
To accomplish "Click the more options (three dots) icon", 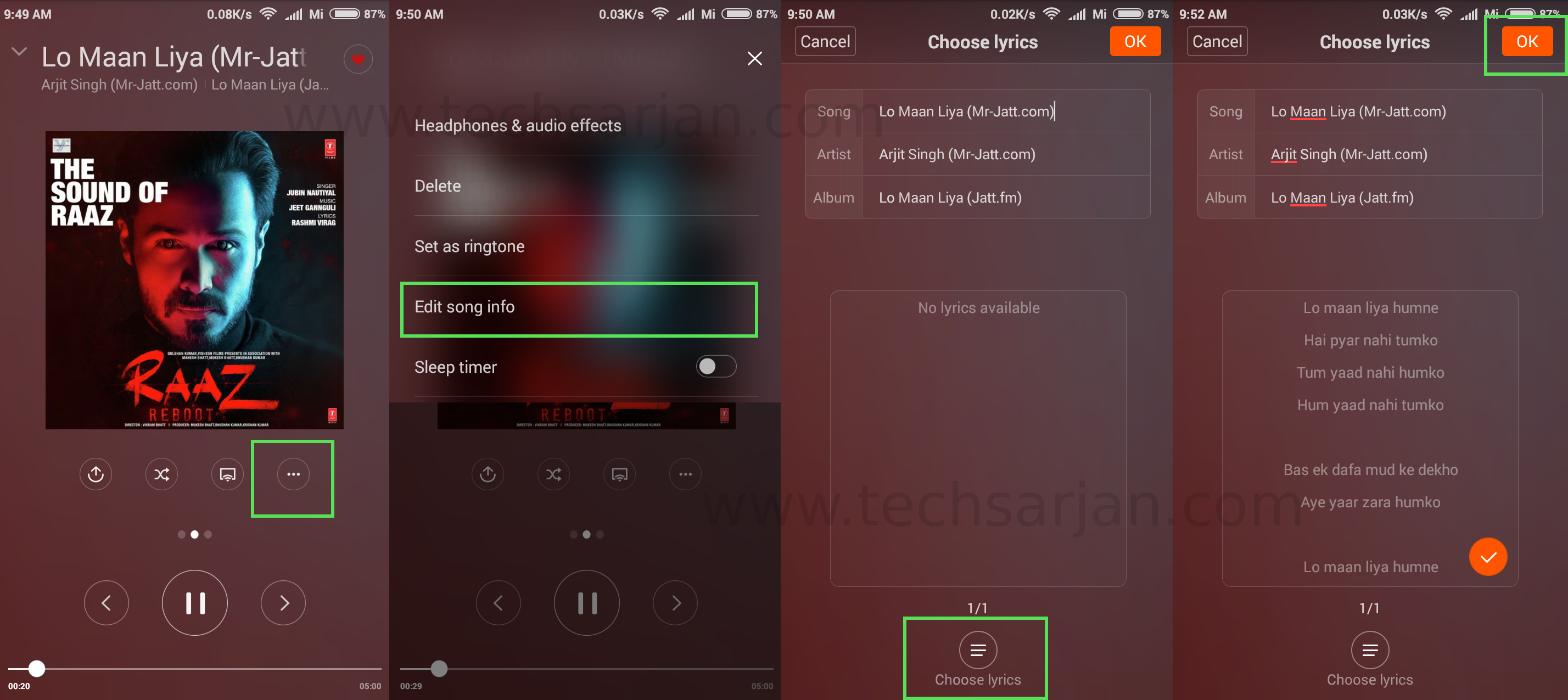I will 294,475.
